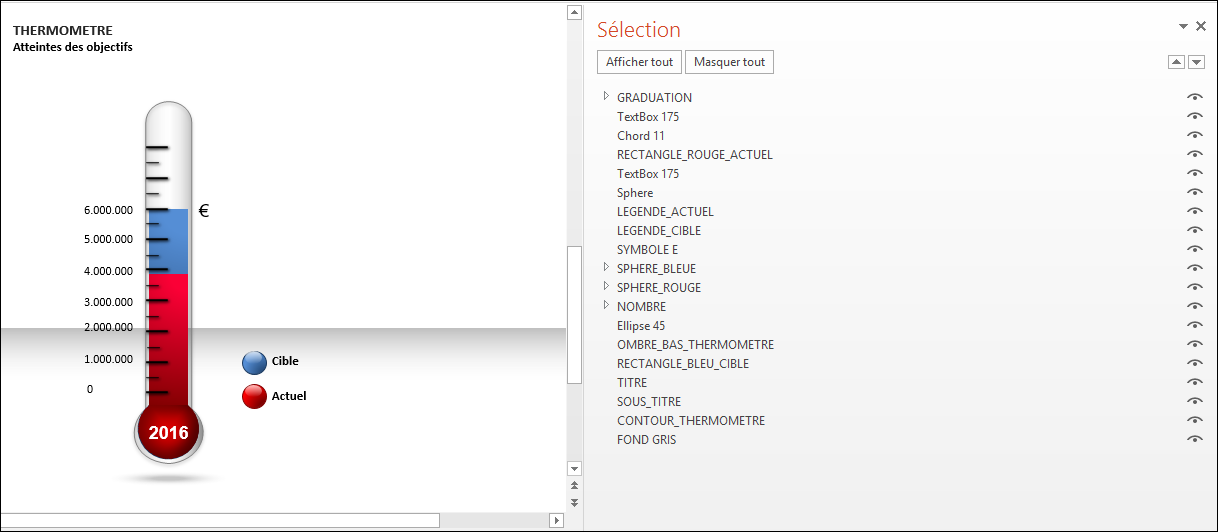1218x532 pixels.
Task: Click the Cible legend label
Action: (285, 361)
